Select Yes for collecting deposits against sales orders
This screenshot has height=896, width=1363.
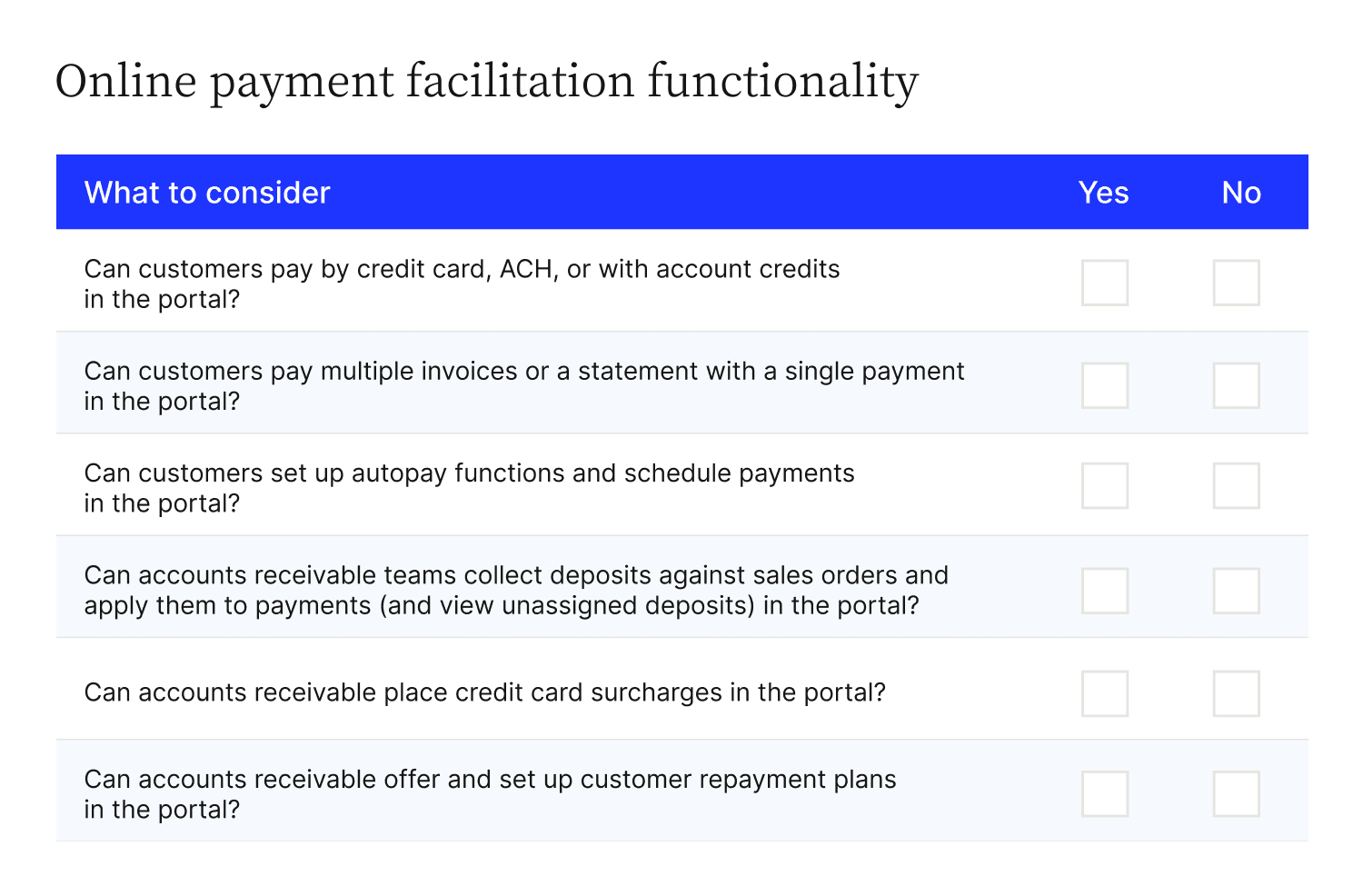[1105, 591]
